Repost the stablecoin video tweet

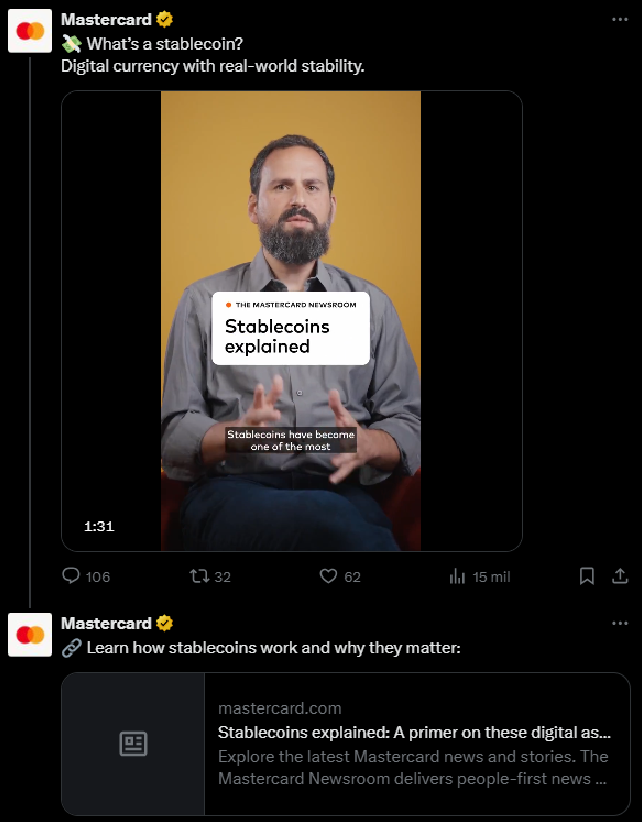point(198,576)
